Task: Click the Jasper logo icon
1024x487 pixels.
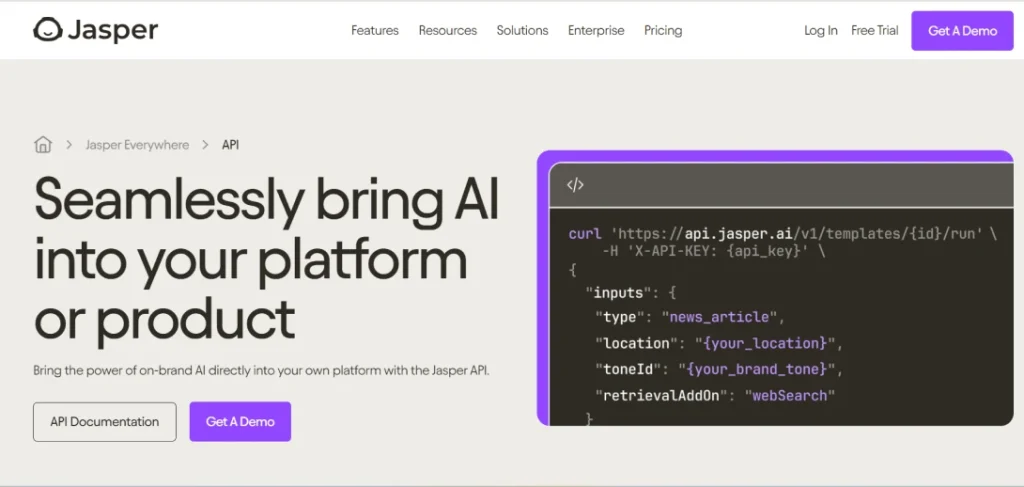Action: [x=48, y=30]
